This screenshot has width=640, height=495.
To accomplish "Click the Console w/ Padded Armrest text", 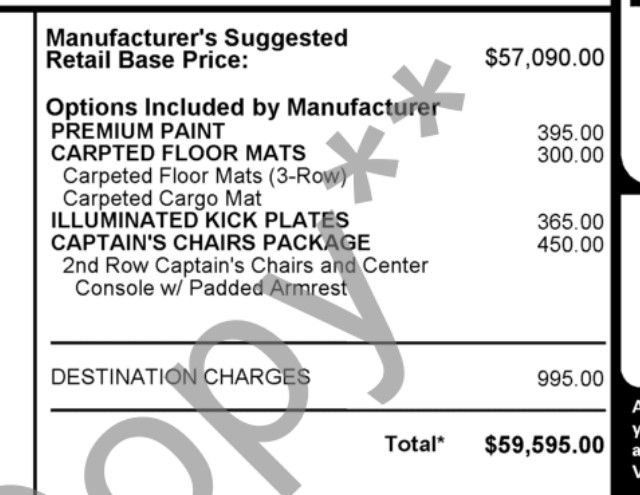I will (x=211, y=288).
